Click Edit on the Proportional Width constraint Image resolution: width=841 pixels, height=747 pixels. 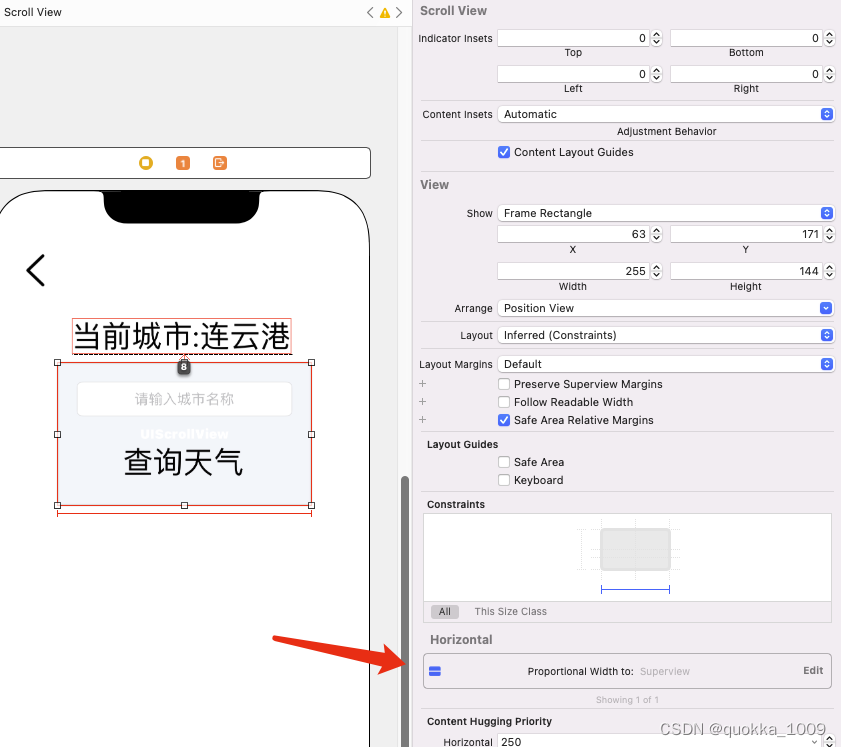[812, 671]
